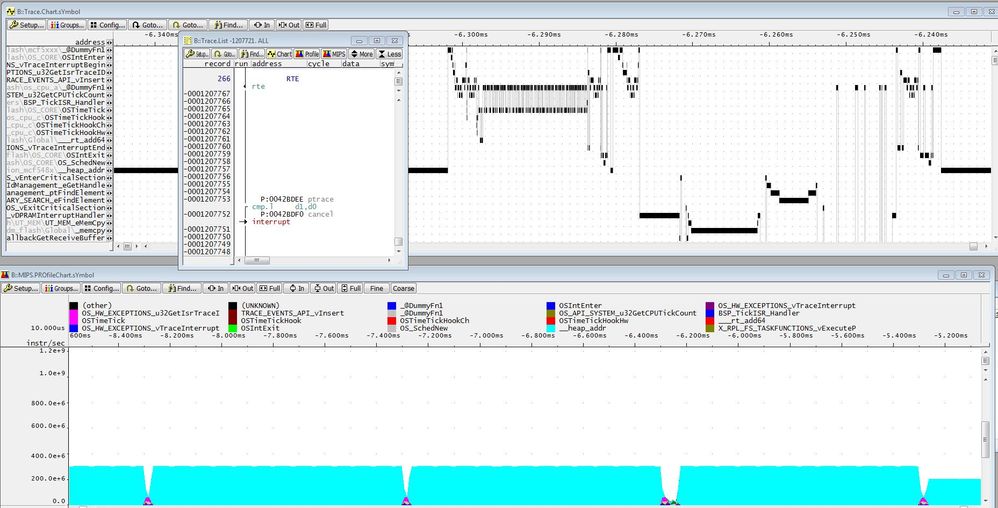Open Groups in the Trace.Chart window toolbar

click(x=66, y=25)
